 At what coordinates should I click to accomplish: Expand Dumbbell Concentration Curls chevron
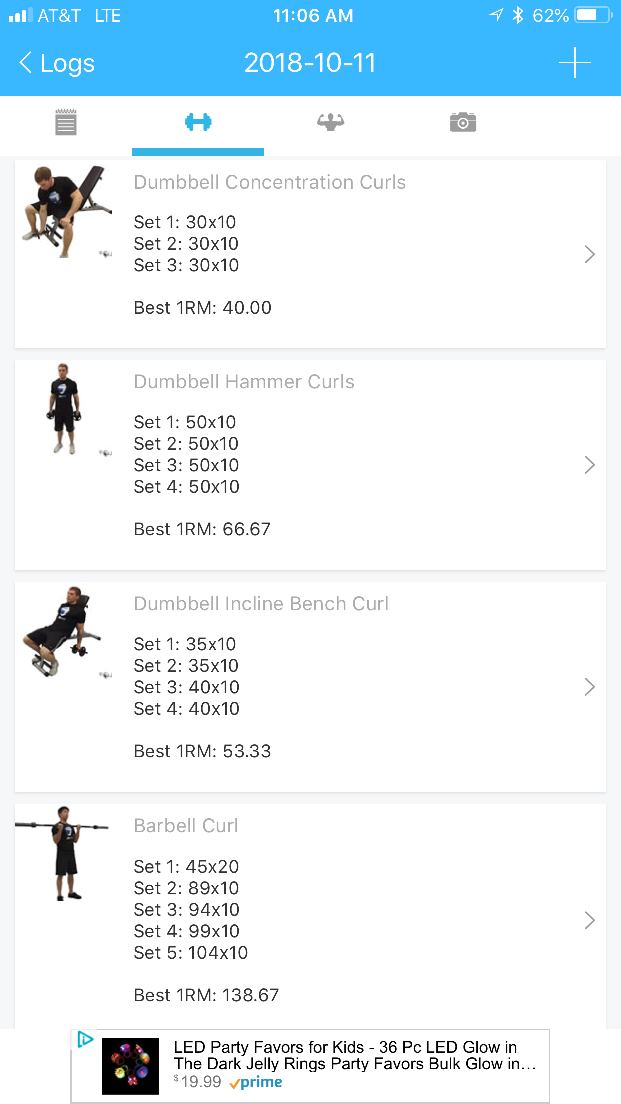589,255
